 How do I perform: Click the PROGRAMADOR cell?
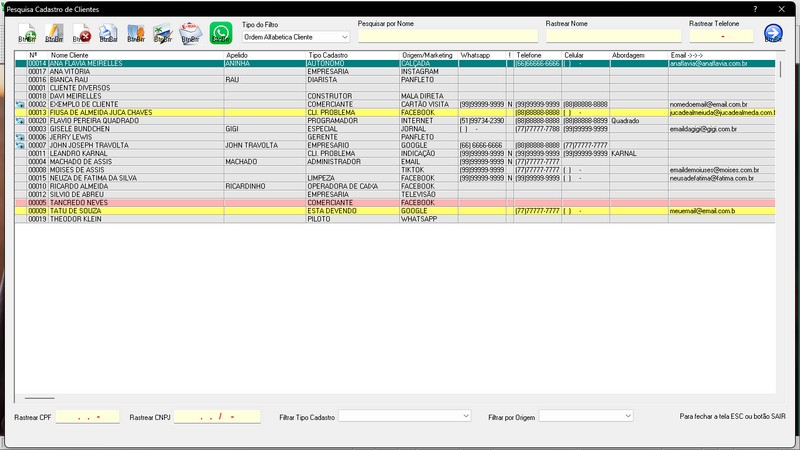tap(352, 121)
